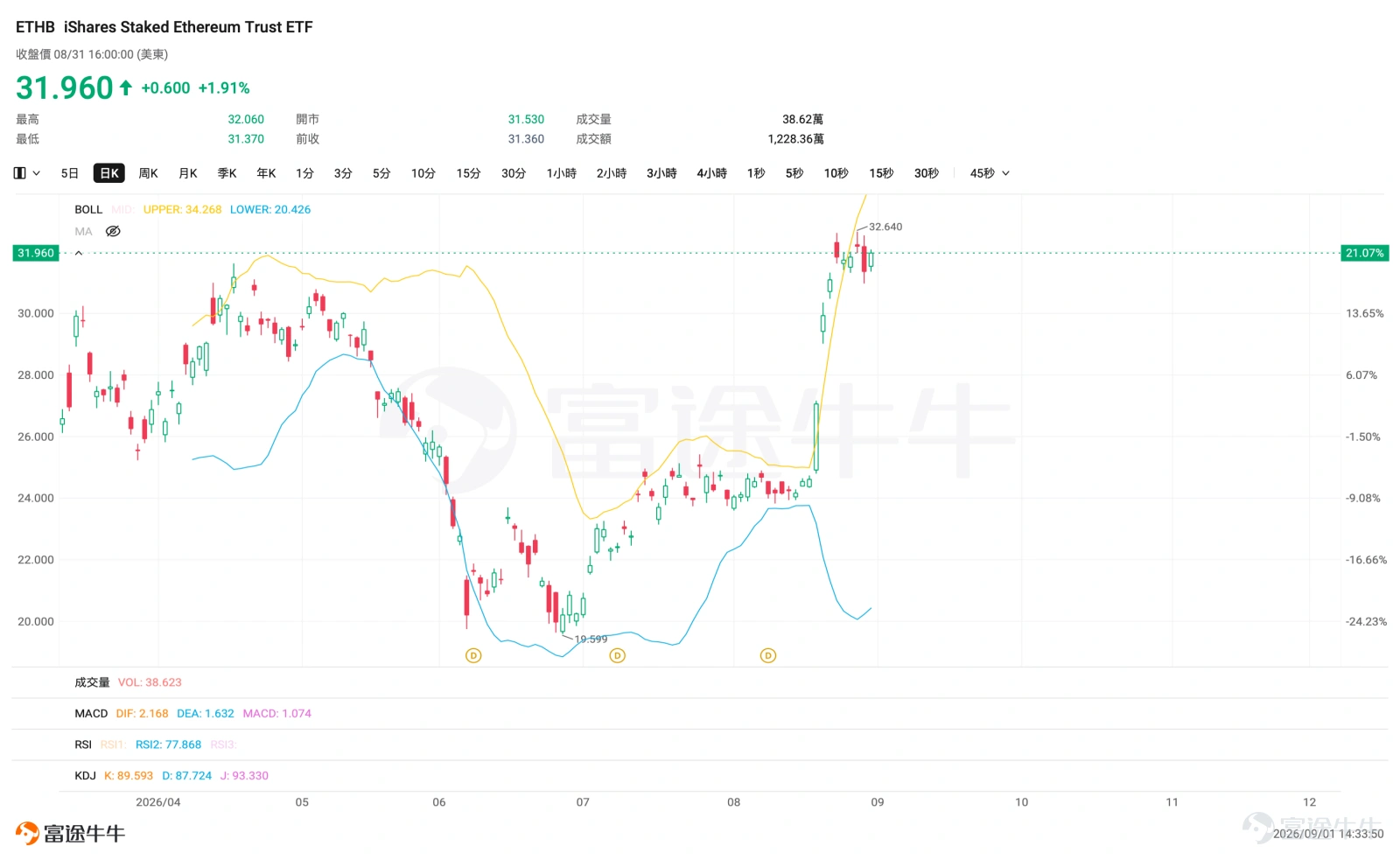1400x860 pixels.
Task: Click the BOLL UPPER: 34.268 value
Action: coord(183,210)
